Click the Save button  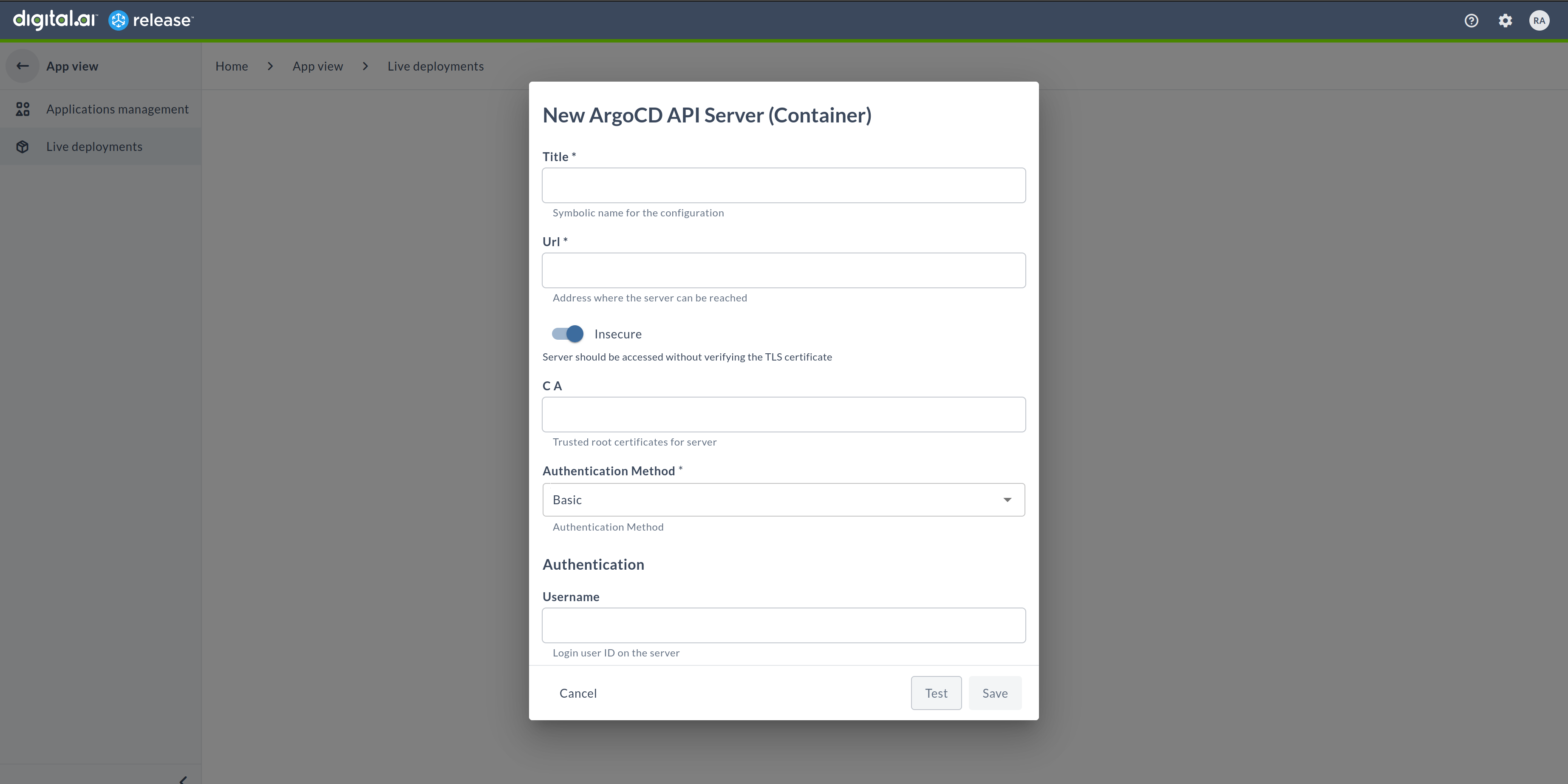point(994,693)
